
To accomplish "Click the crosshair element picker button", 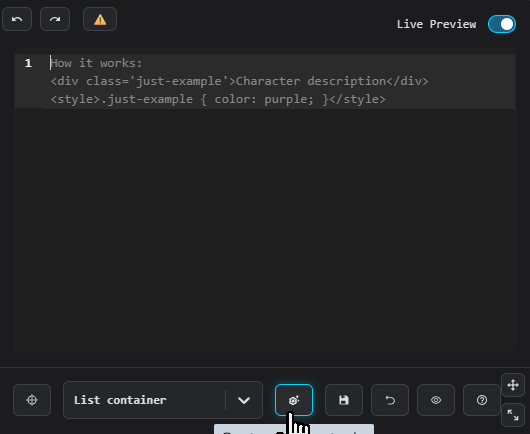I will click(x=32, y=400).
